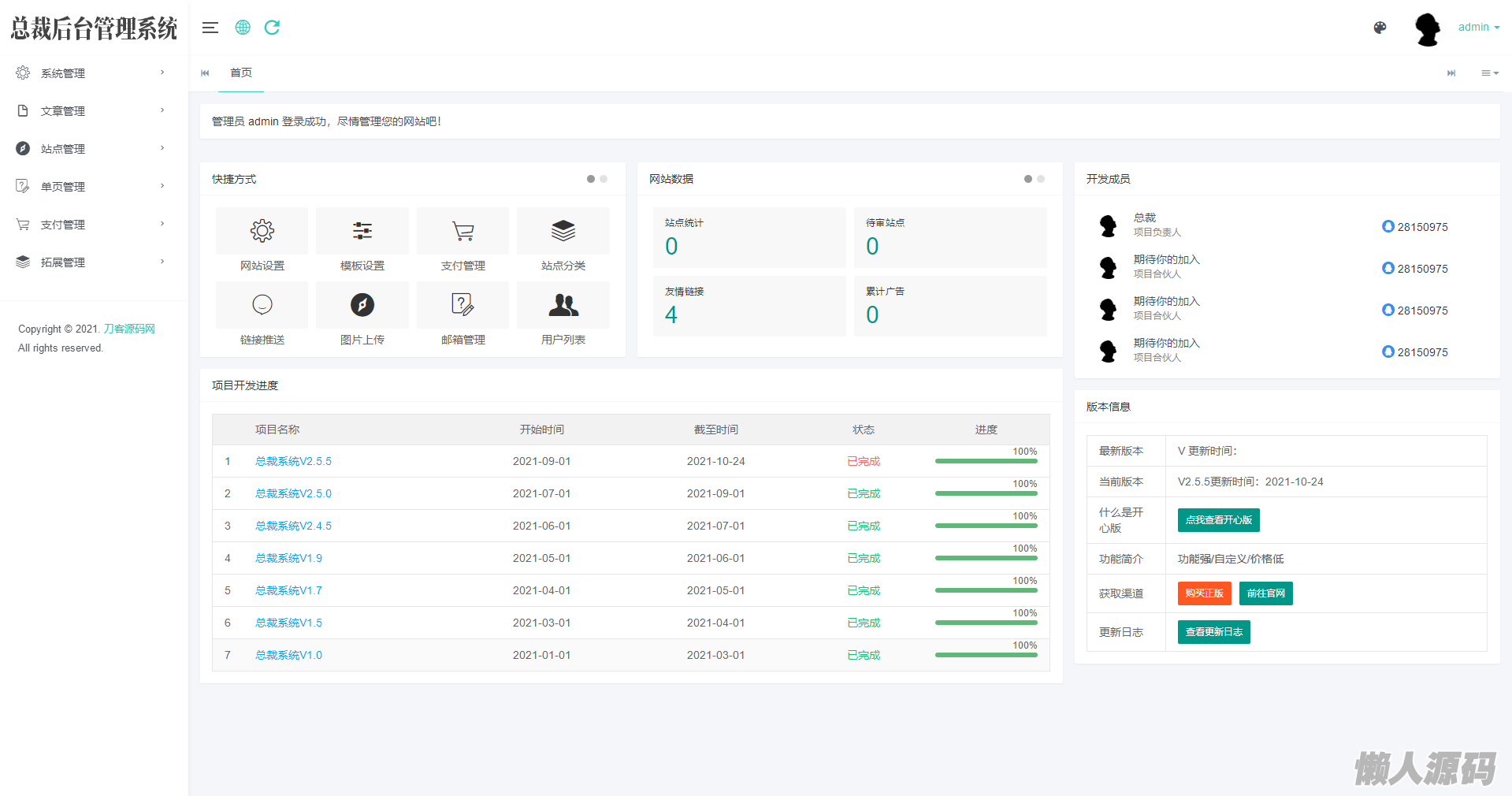Click the 购买正版 button
1512x796 pixels.
point(1204,593)
